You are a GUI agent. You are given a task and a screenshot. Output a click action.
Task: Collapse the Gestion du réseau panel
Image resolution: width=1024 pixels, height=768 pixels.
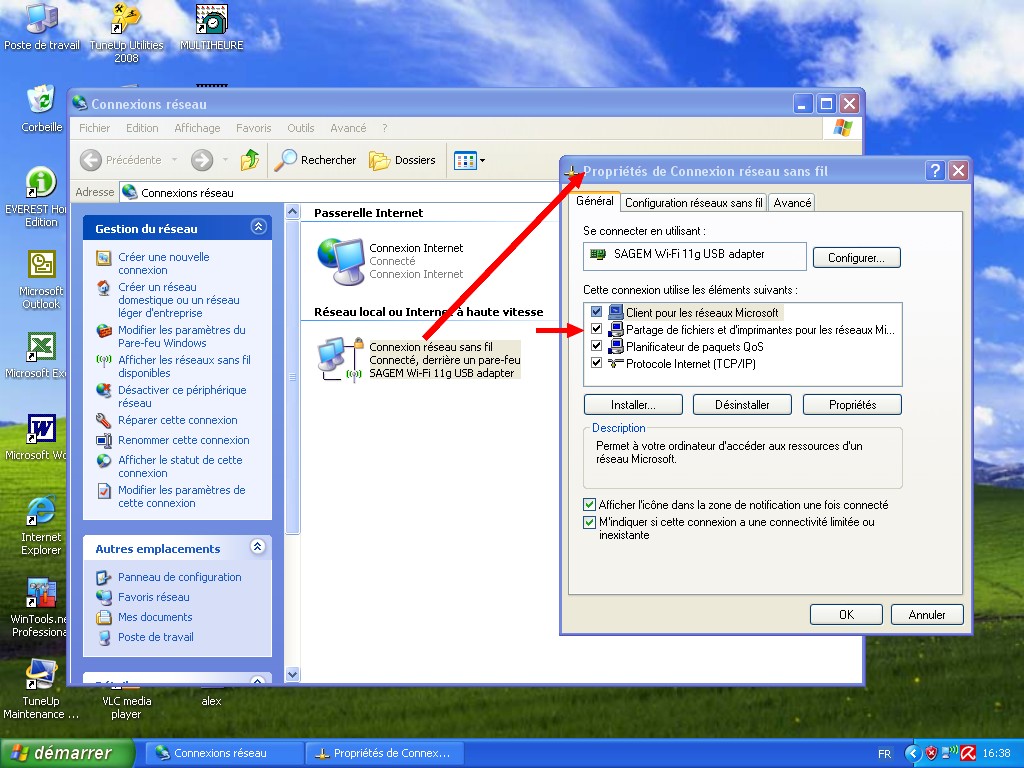[258, 228]
